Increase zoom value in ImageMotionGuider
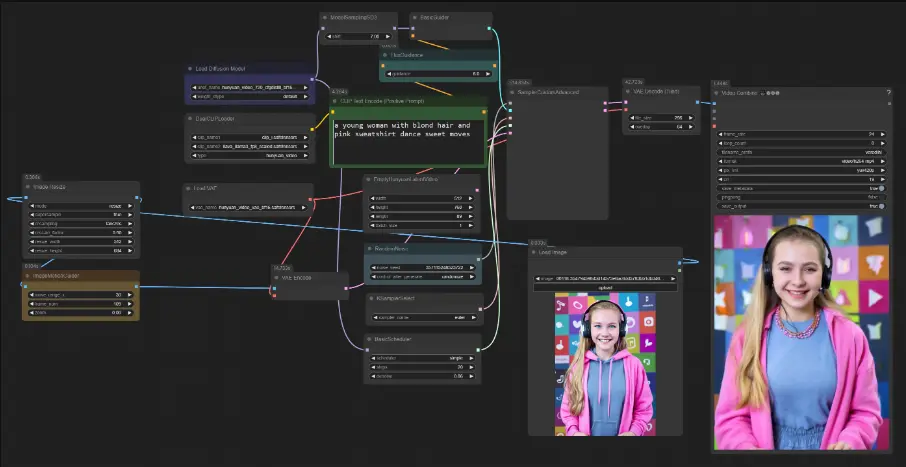This screenshot has height=467, width=906. tap(130, 313)
